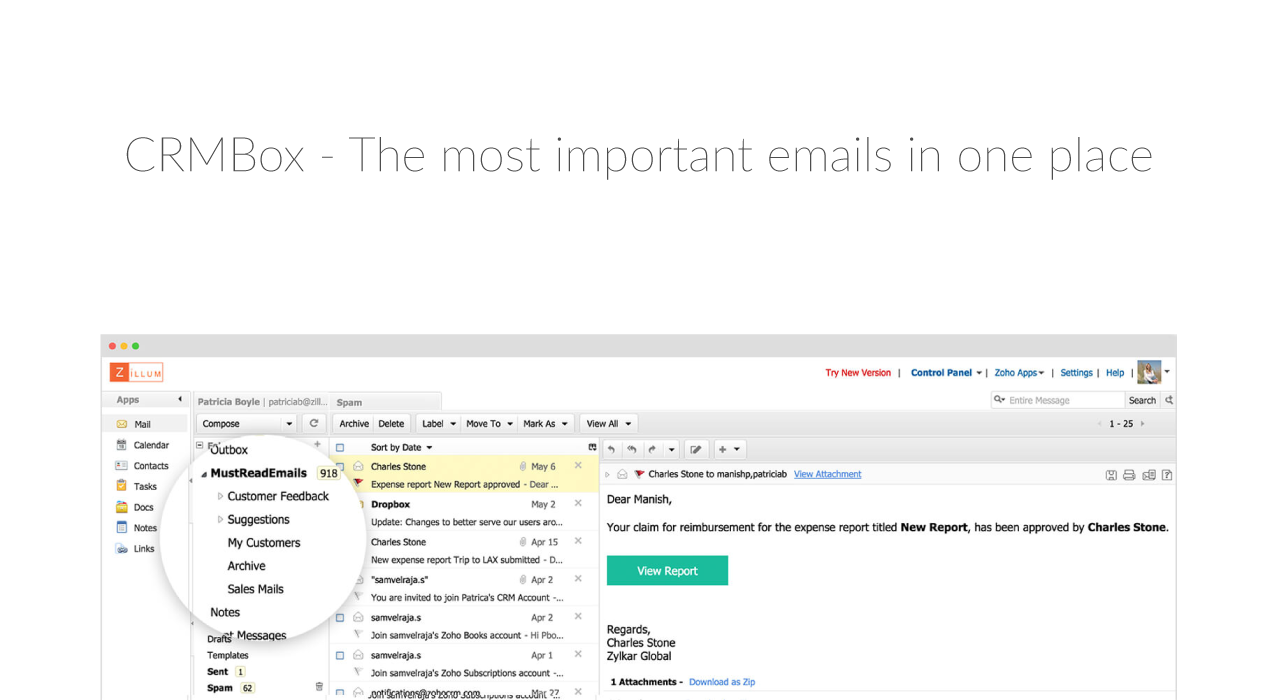The width and height of the screenshot is (1280, 700).
Task: Click the edit-as-new pencil icon
Action: pos(696,450)
